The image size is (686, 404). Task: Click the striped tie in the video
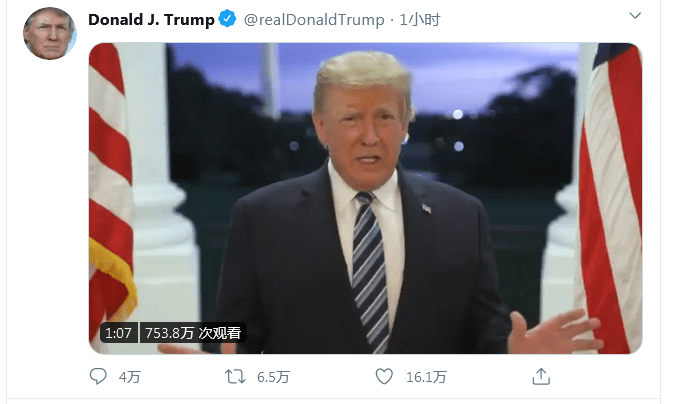pos(370,271)
